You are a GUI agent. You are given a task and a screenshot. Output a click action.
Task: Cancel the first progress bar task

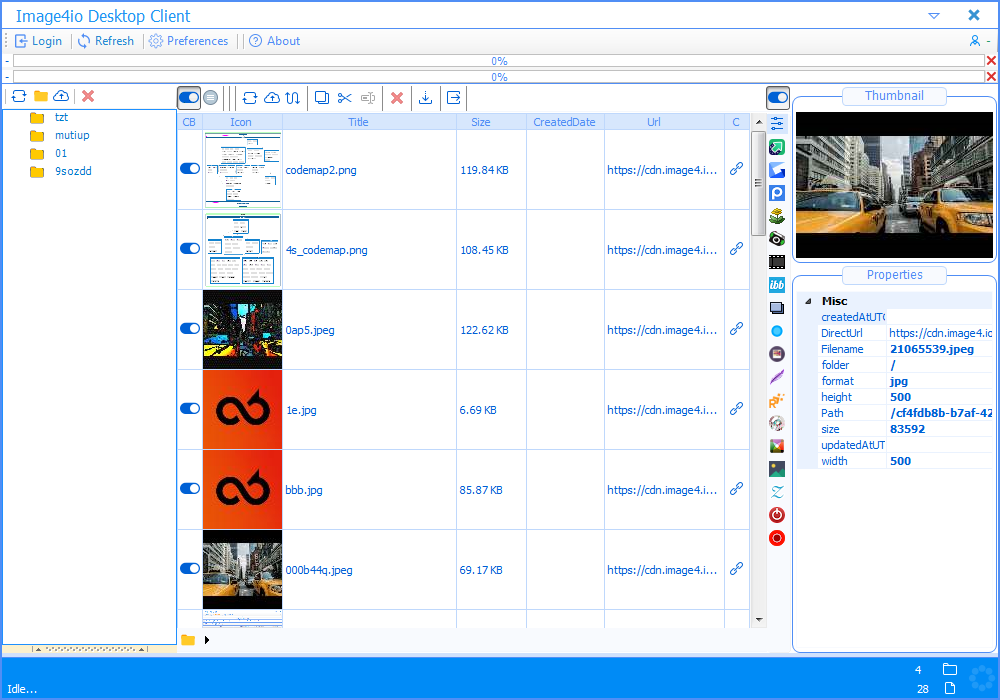coord(991,61)
